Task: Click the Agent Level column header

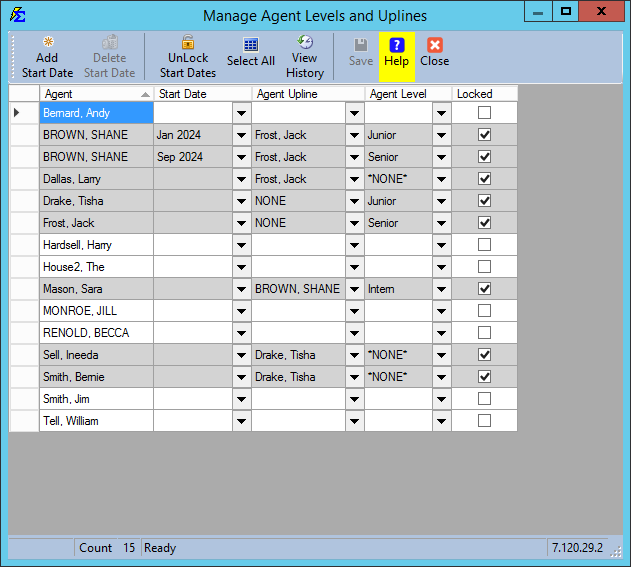Action: pos(398,94)
